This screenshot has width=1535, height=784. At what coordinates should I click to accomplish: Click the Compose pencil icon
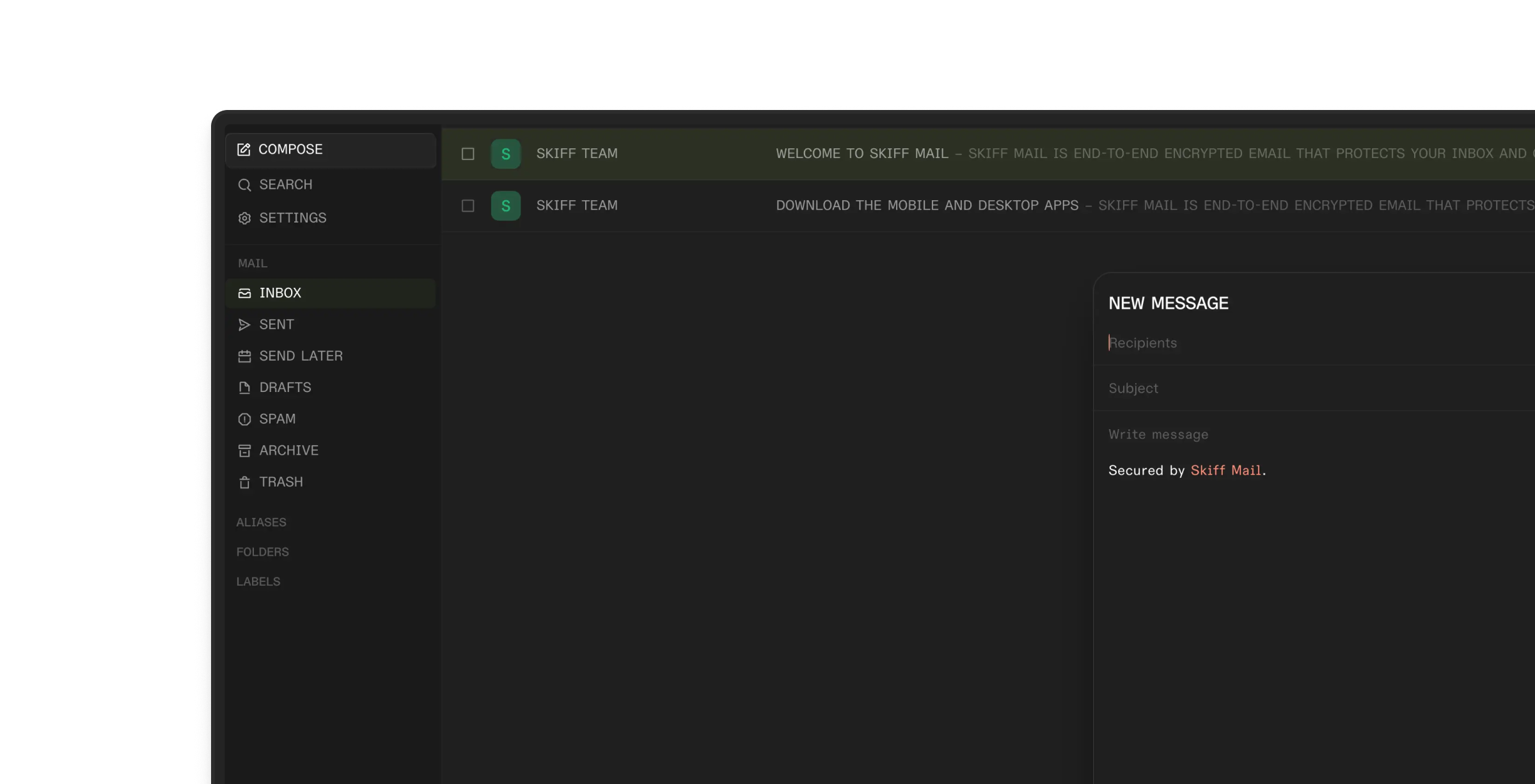[244, 150]
